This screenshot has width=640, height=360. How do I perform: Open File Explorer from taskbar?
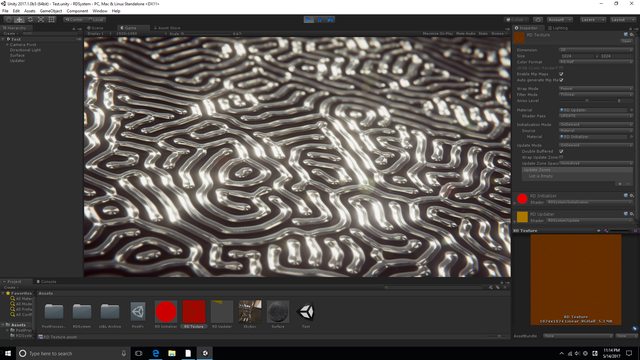172,353
